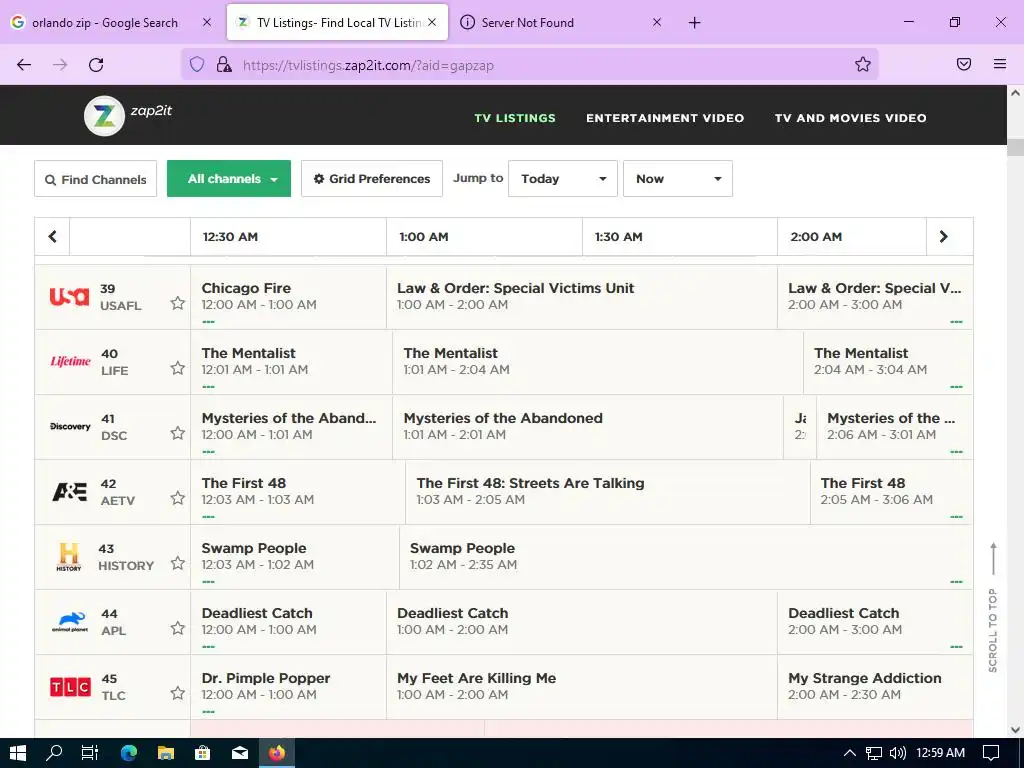Open Windows taskbar search
This screenshot has width=1024, height=768.
point(54,753)
